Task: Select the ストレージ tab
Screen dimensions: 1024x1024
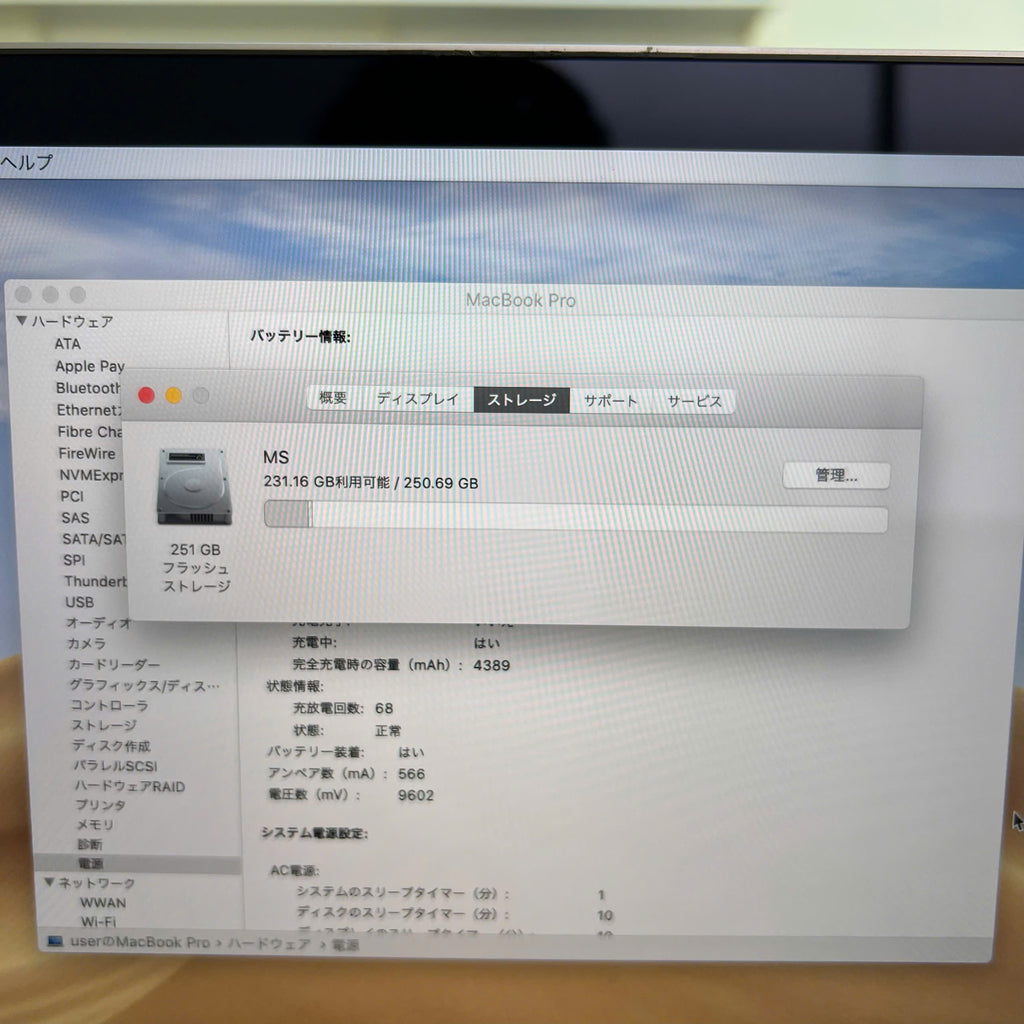Action: [x=521, y=400]
